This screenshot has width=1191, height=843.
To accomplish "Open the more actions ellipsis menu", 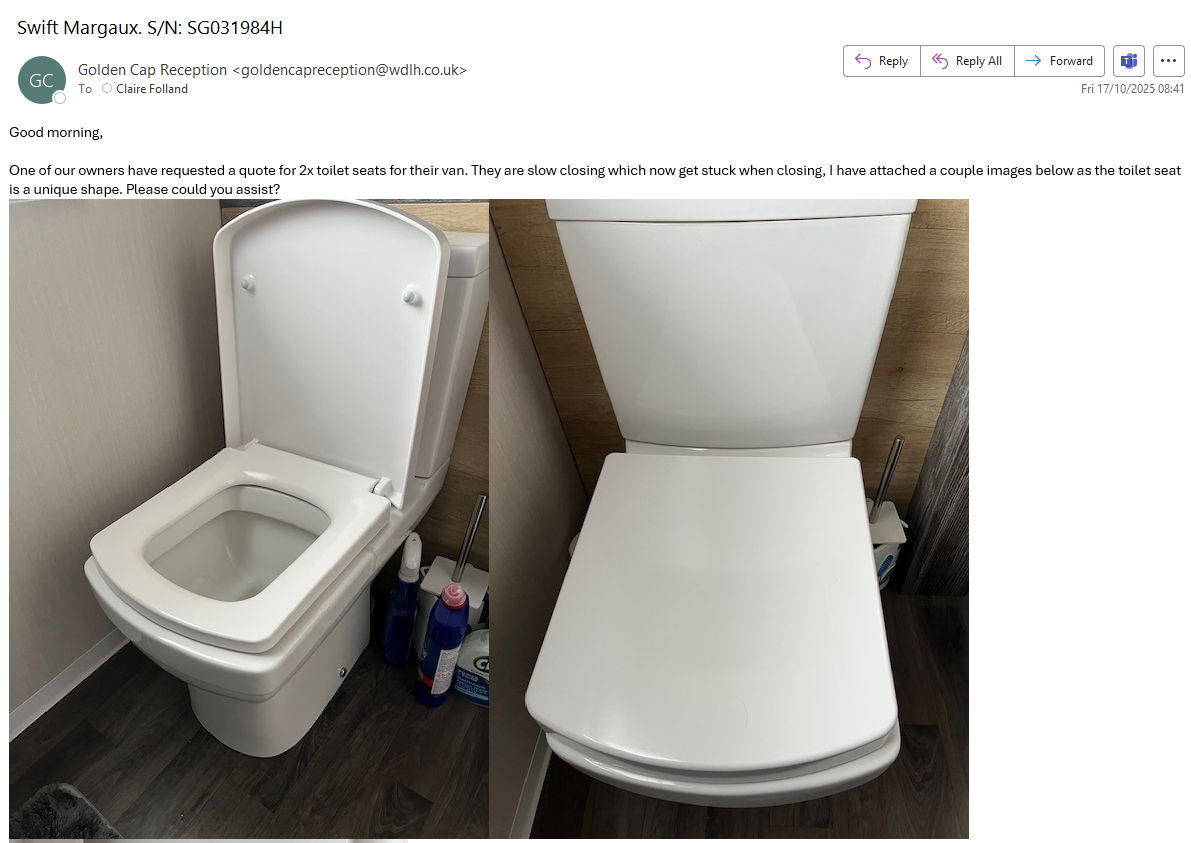I will pyautogui.click(x=1168, y=61).
